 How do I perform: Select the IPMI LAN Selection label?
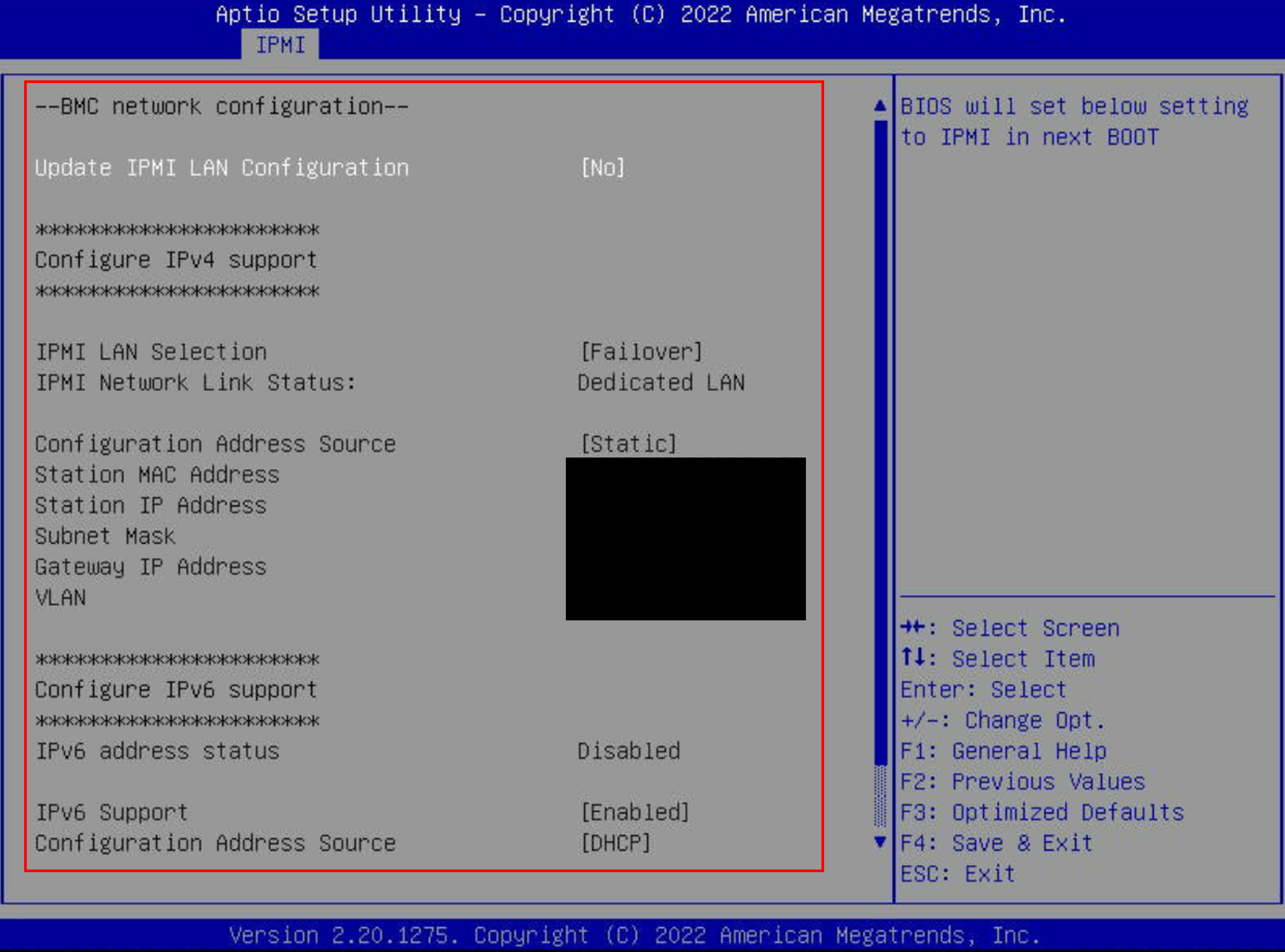[x=151, y=352]
